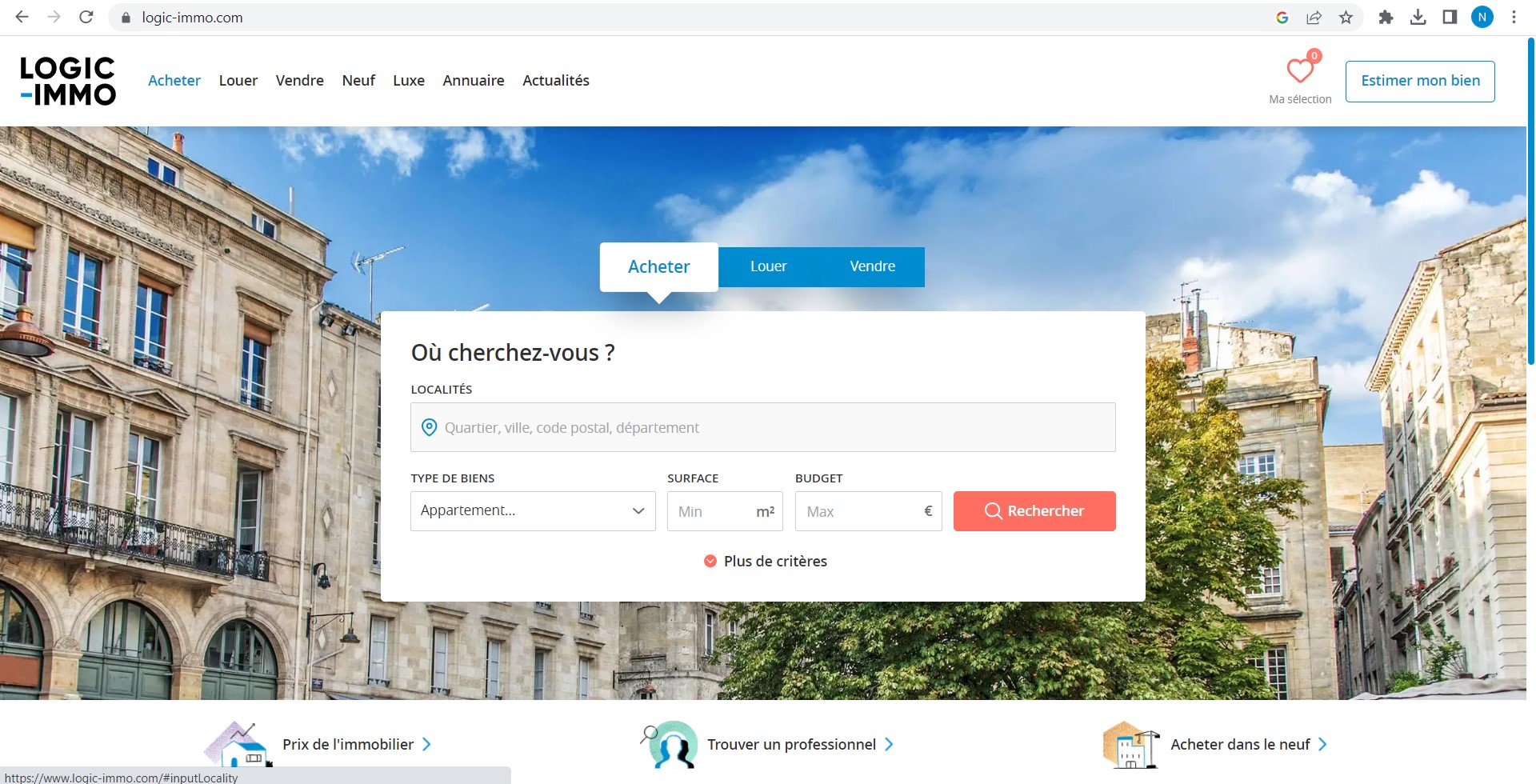Open Ma sélection heart favorites icon
Image resolution: width=1536 pixels, height=784 pixels.
click(x=1300, y=72)
